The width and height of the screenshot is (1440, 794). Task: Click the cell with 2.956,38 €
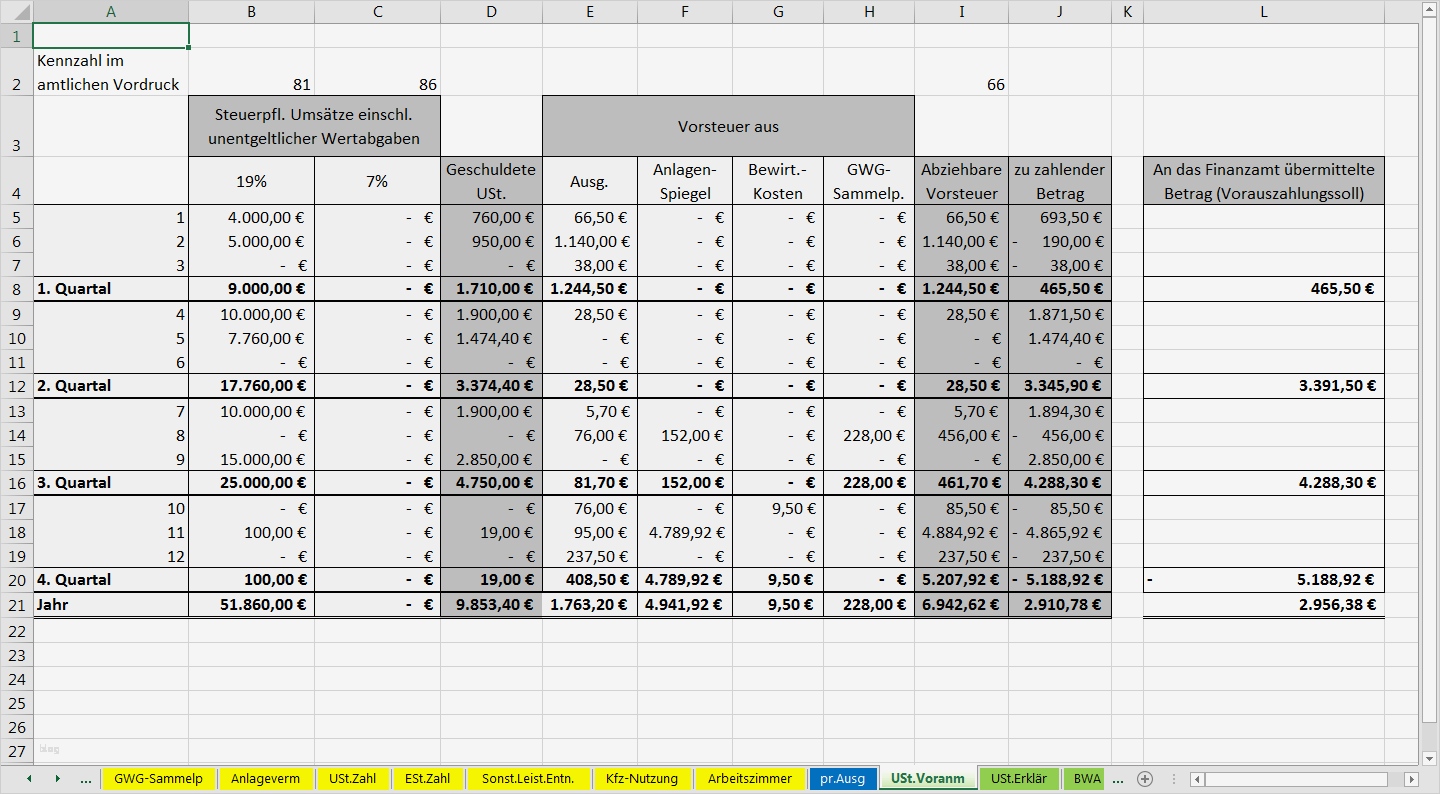tap(1264, 605)
